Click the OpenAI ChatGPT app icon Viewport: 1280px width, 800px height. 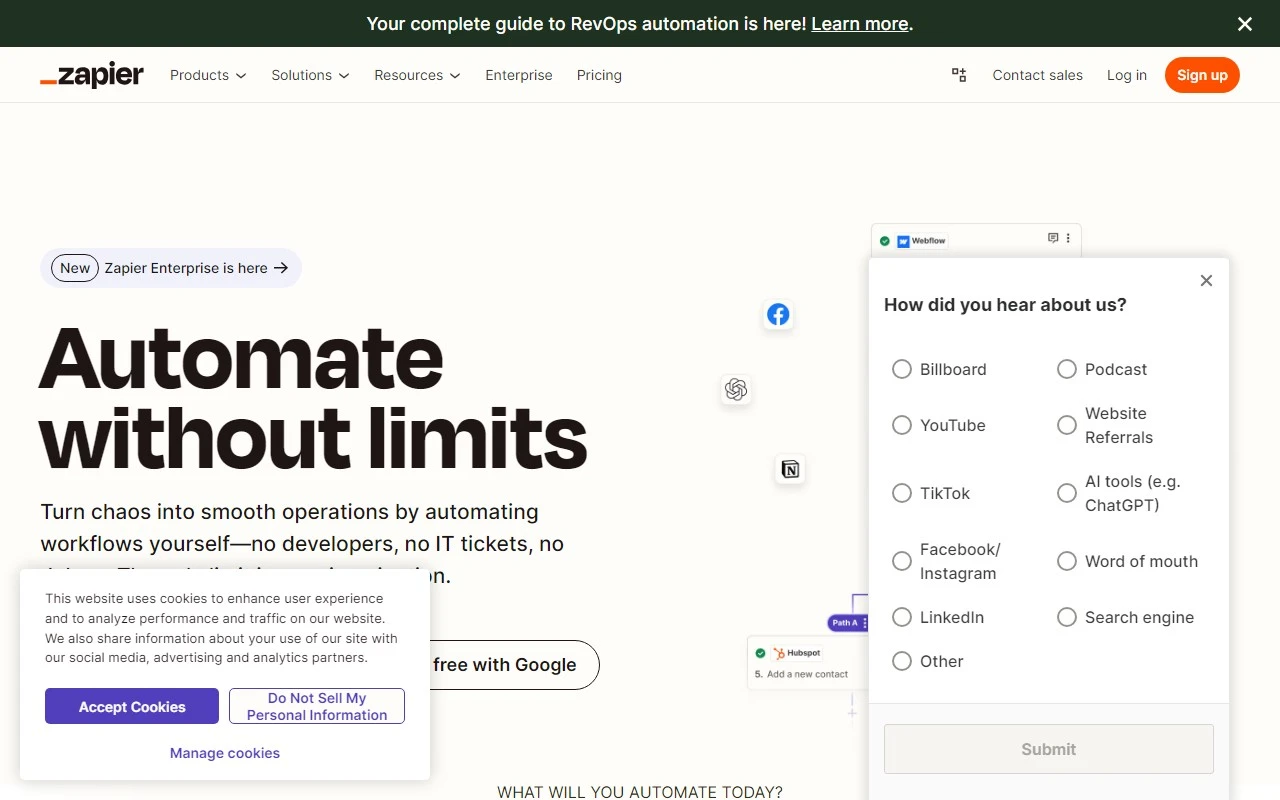[736, 389]
